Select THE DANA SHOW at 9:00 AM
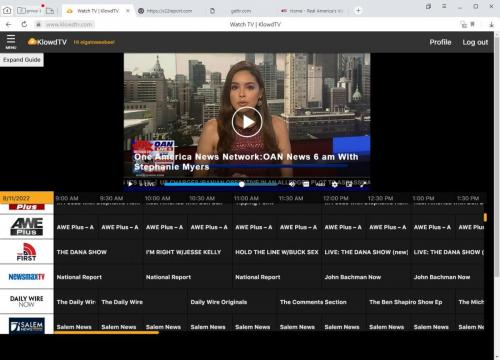 coord(99,252)
